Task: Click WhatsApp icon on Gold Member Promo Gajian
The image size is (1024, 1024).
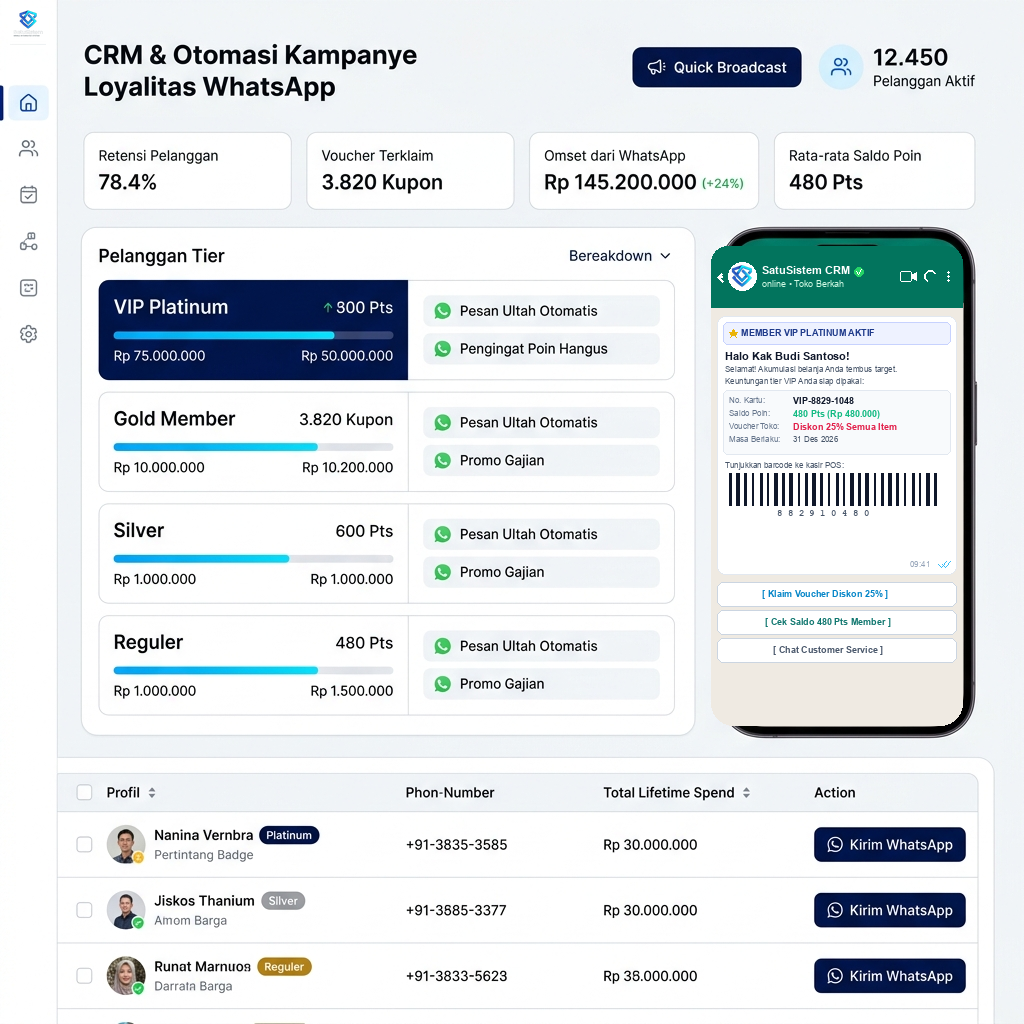Action: 443,460
